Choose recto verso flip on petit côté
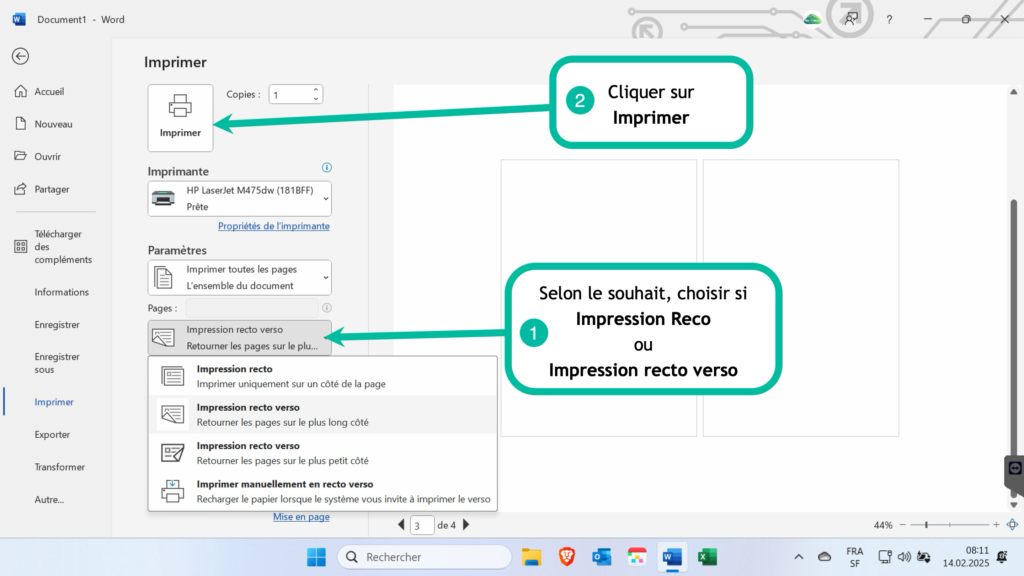The image size is (1024, 576). click(x=323, y=453)
